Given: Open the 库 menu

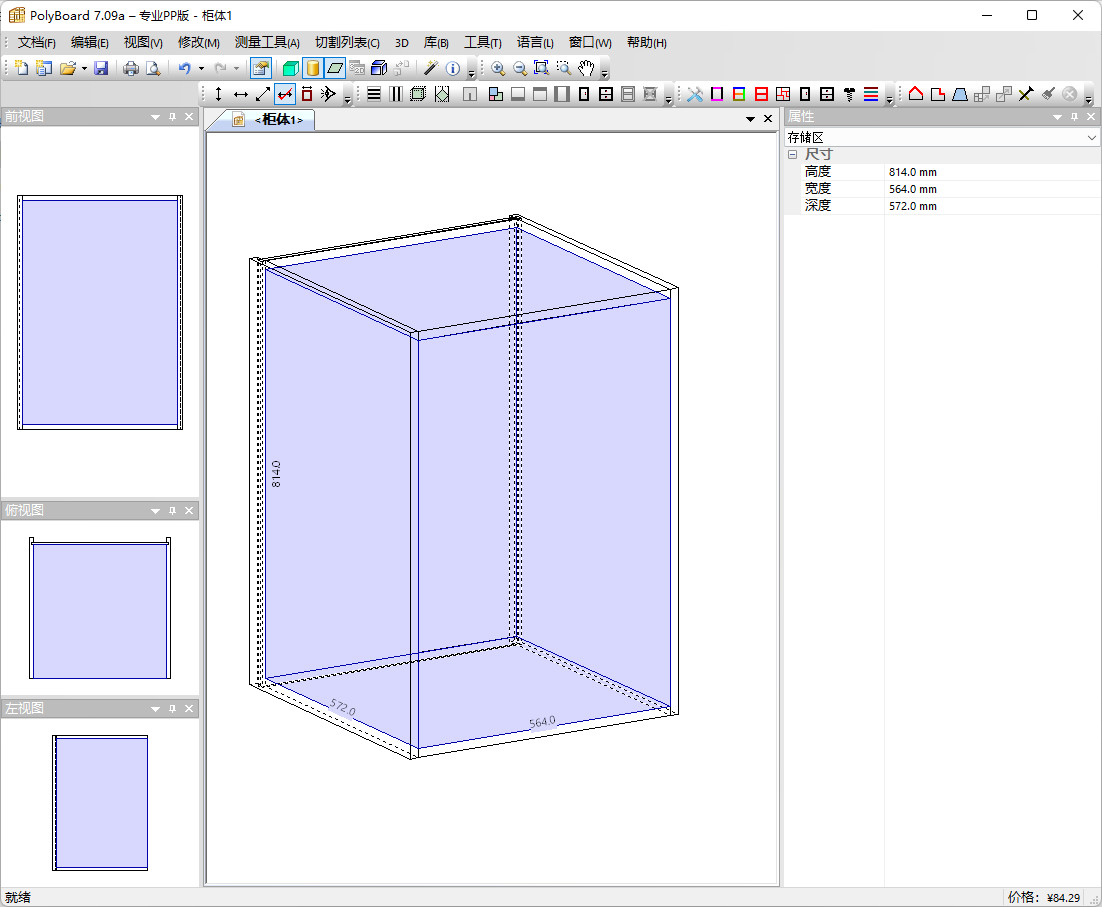Looking at the screenshot, I should click(436, 42).
